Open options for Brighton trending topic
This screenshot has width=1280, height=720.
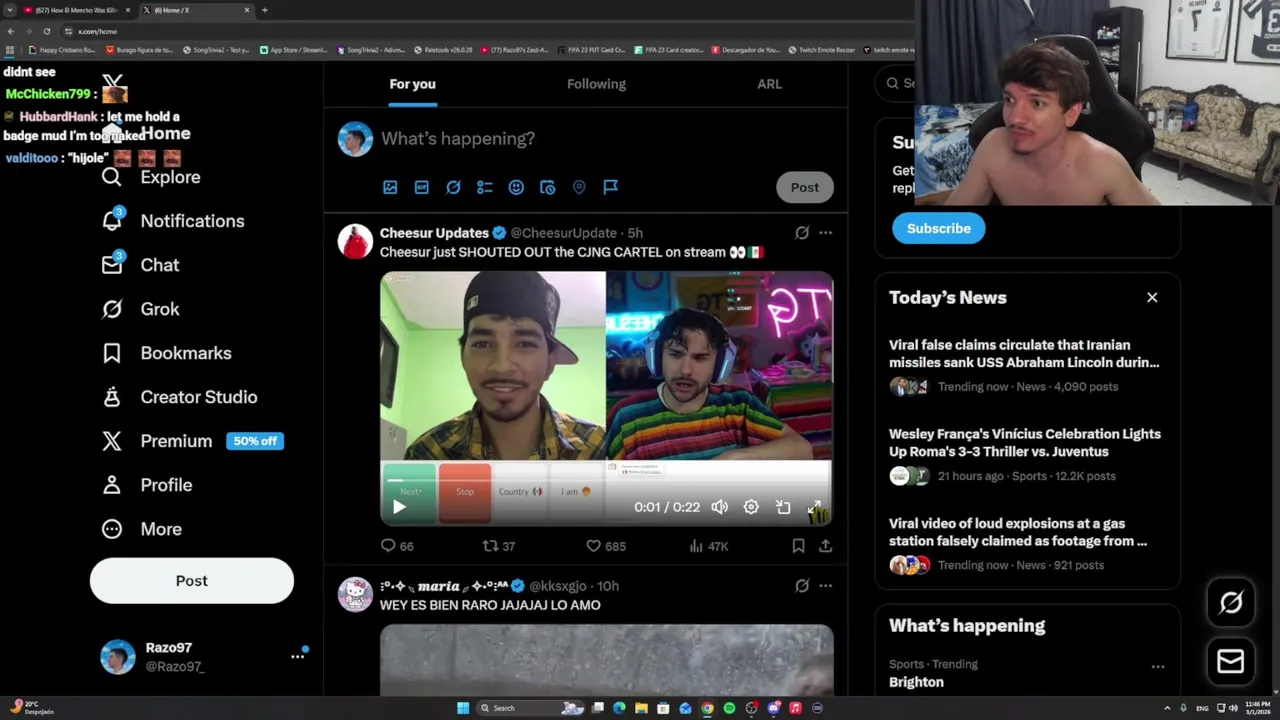pyautogui.click(x=1158, y=667)
